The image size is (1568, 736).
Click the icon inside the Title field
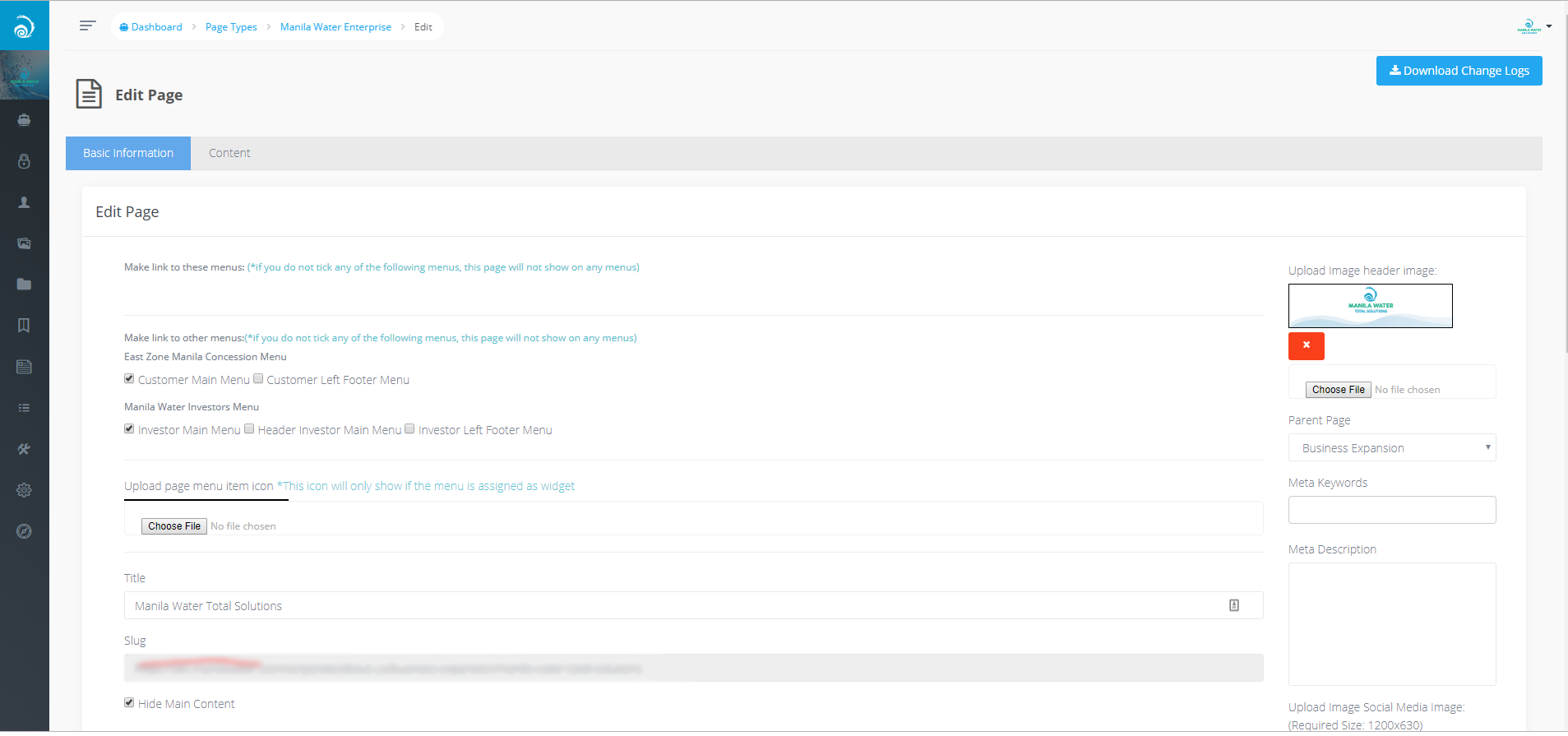[x=1234, y=605]
